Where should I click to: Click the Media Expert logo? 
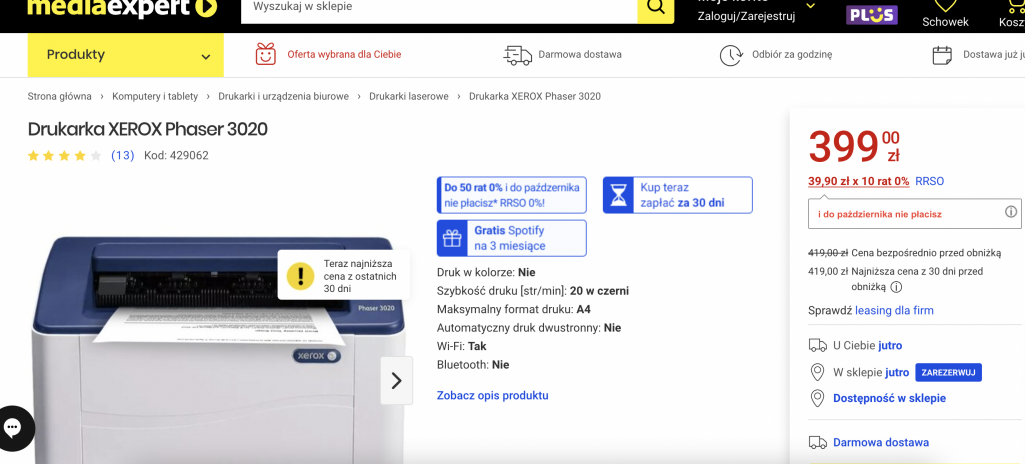[x=122, y=8]
